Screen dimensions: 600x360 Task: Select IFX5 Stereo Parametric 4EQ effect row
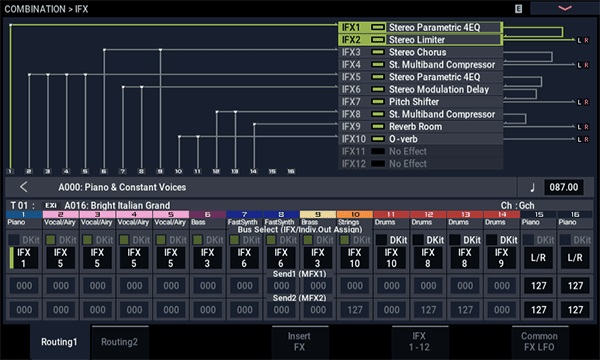pyautogui.click(x=420, y=77)
